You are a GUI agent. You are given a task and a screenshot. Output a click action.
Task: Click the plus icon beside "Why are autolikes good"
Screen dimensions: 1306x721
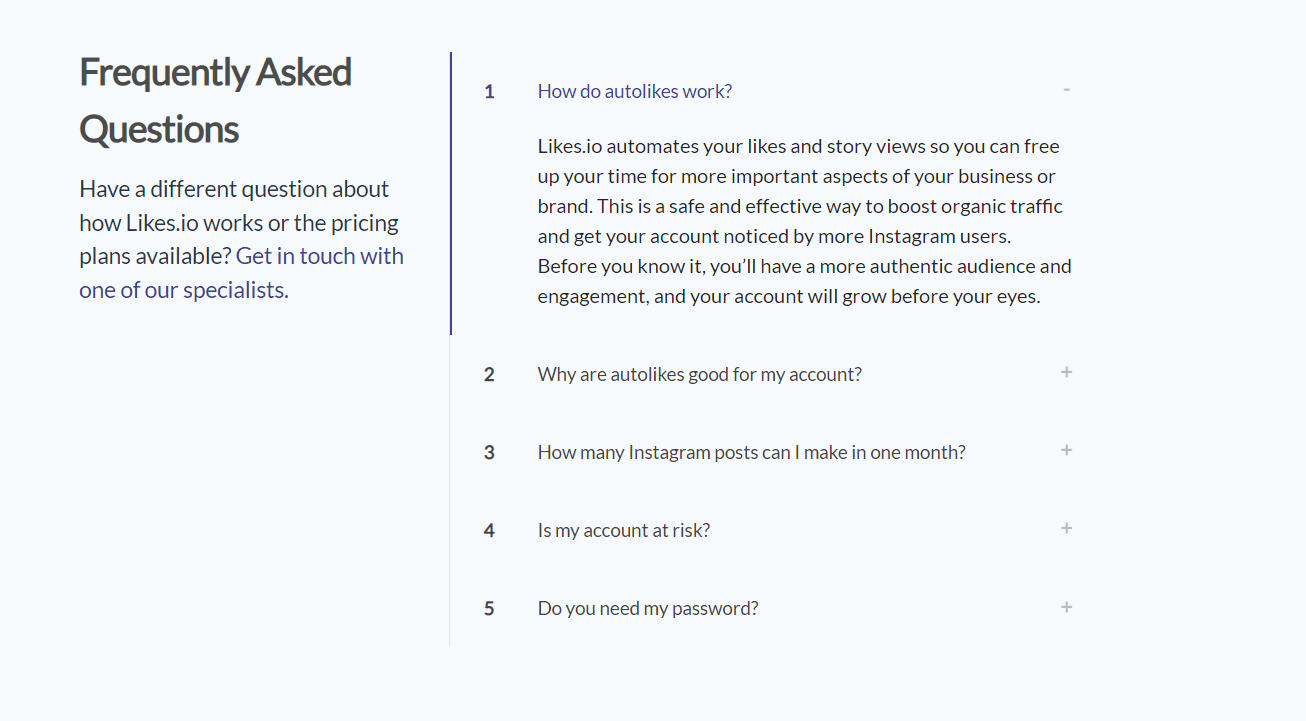(x=1067, y=372)
